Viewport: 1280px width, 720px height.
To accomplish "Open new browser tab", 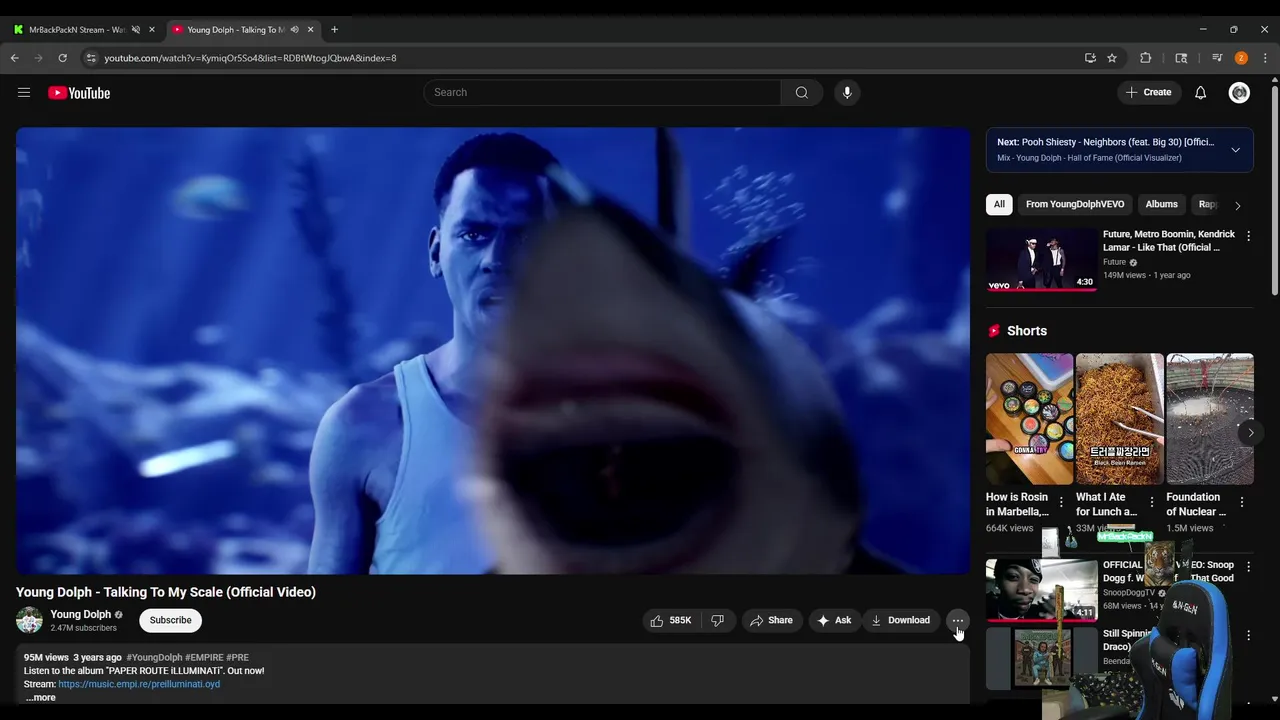I will pyautogui.click(x=334, y=30).
